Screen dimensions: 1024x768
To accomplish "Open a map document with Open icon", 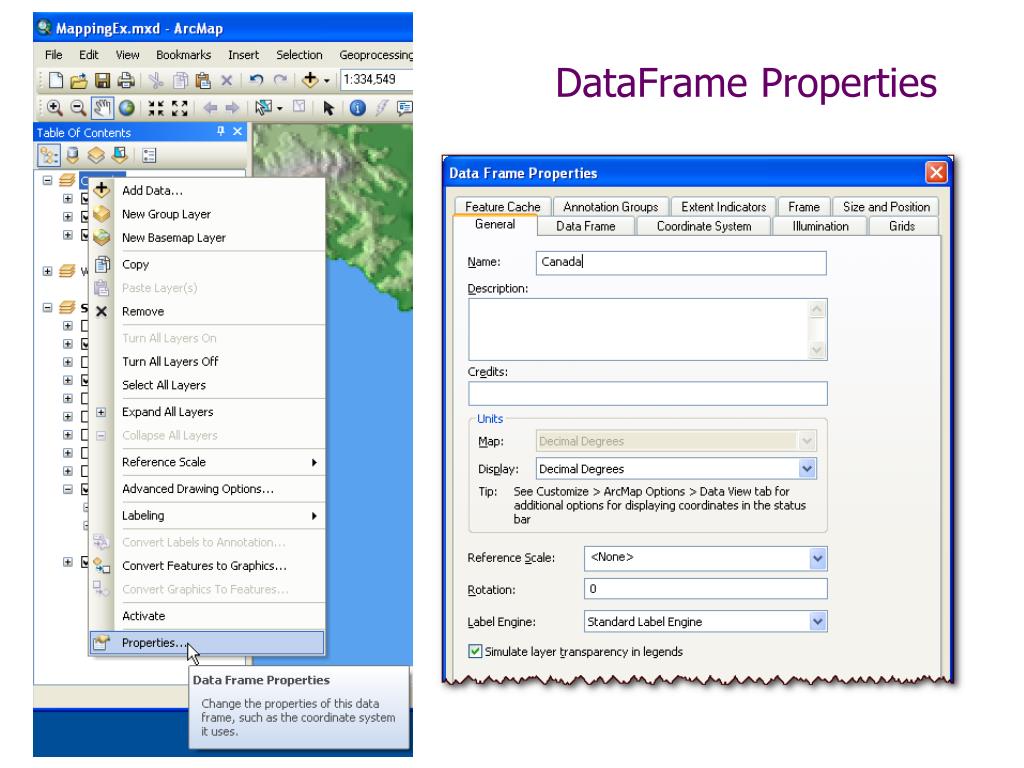I will coord(79,80).
